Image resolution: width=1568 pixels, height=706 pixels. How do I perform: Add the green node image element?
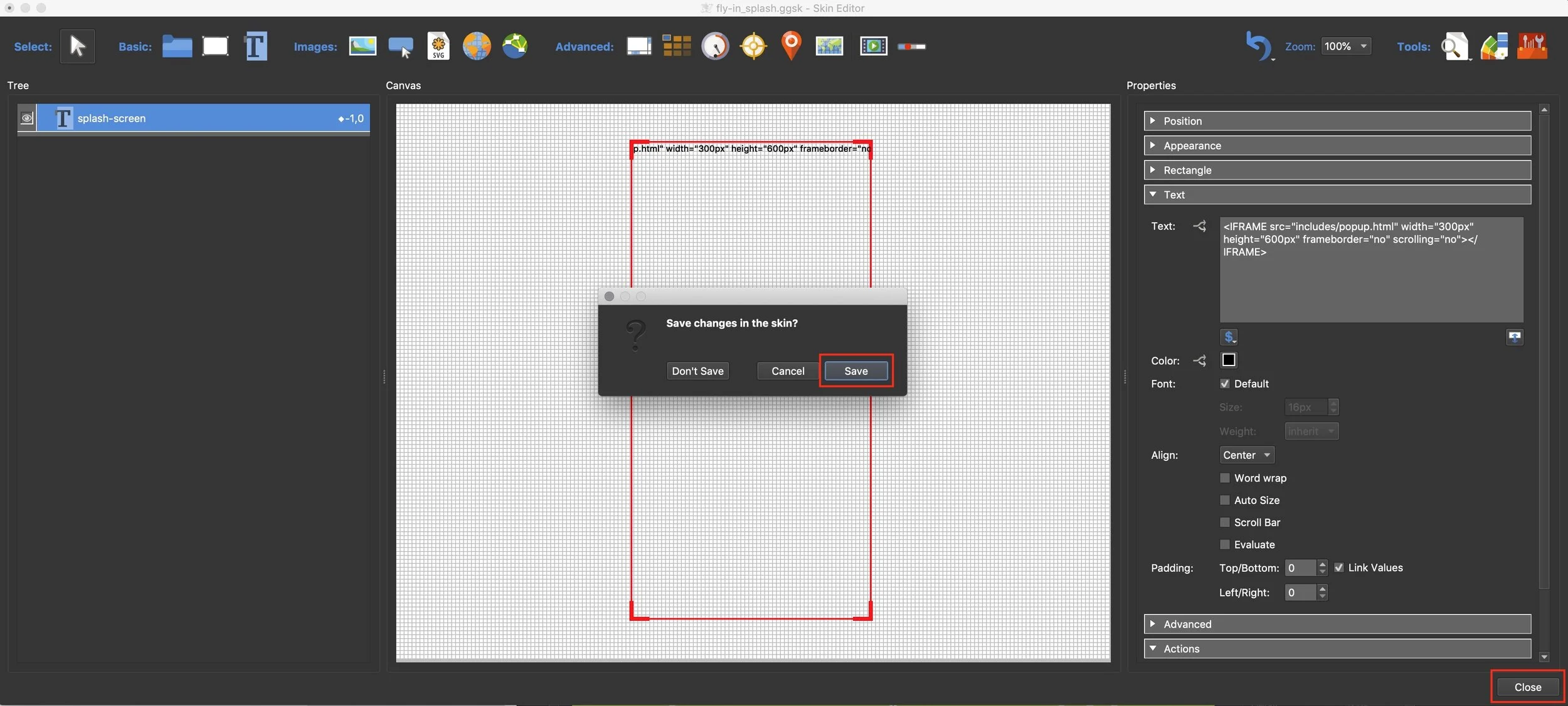coord(515,46)
